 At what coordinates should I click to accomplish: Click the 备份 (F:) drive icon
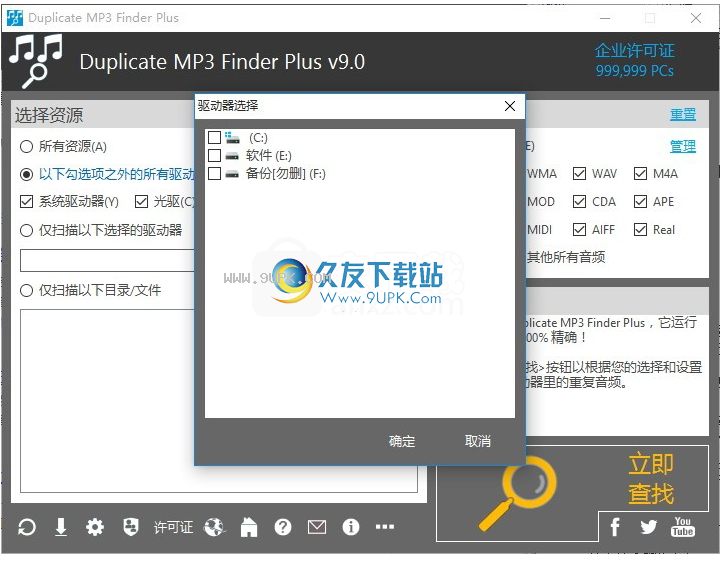pos(232,174)
